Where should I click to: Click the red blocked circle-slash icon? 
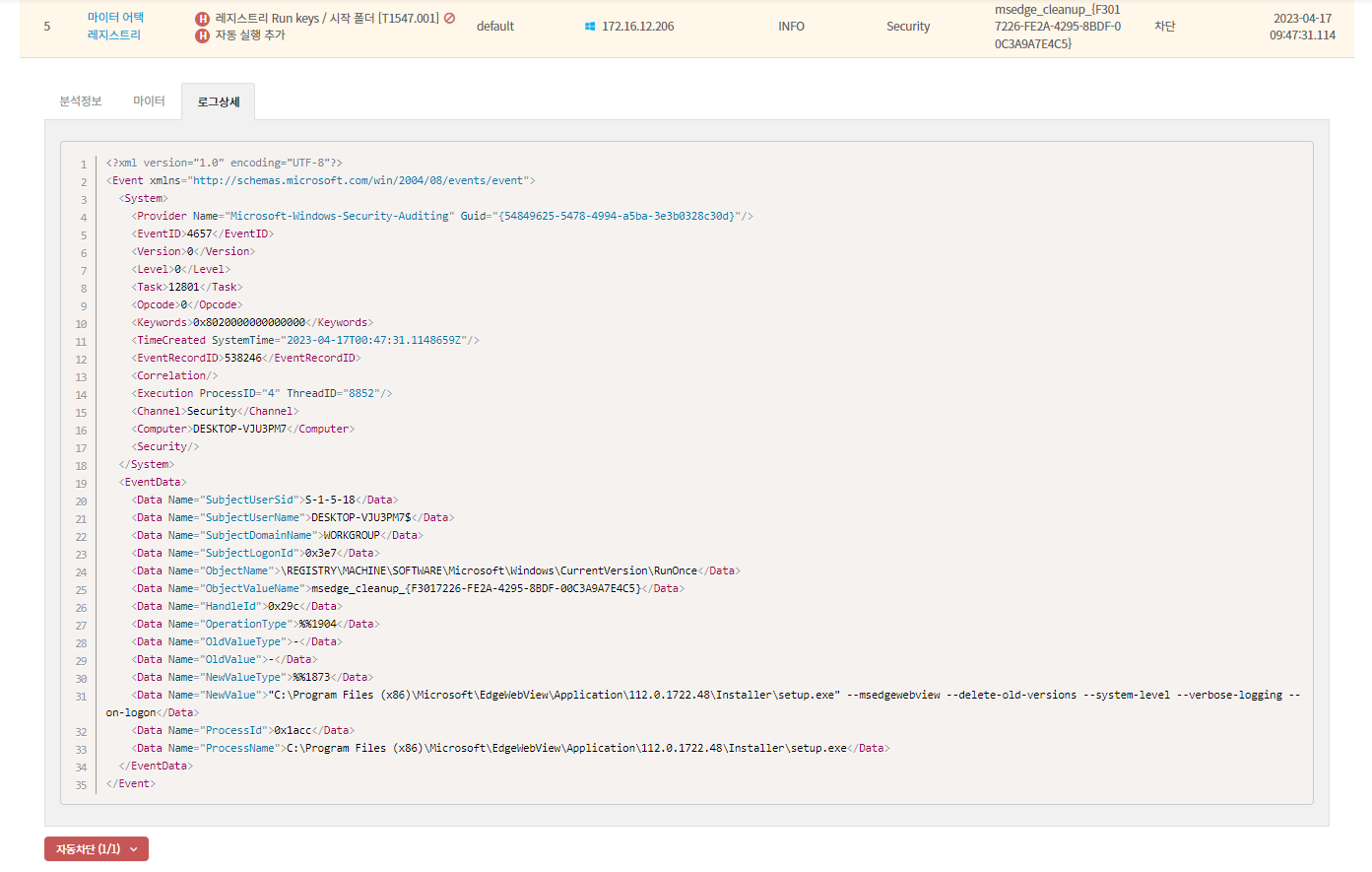[450, 18]
